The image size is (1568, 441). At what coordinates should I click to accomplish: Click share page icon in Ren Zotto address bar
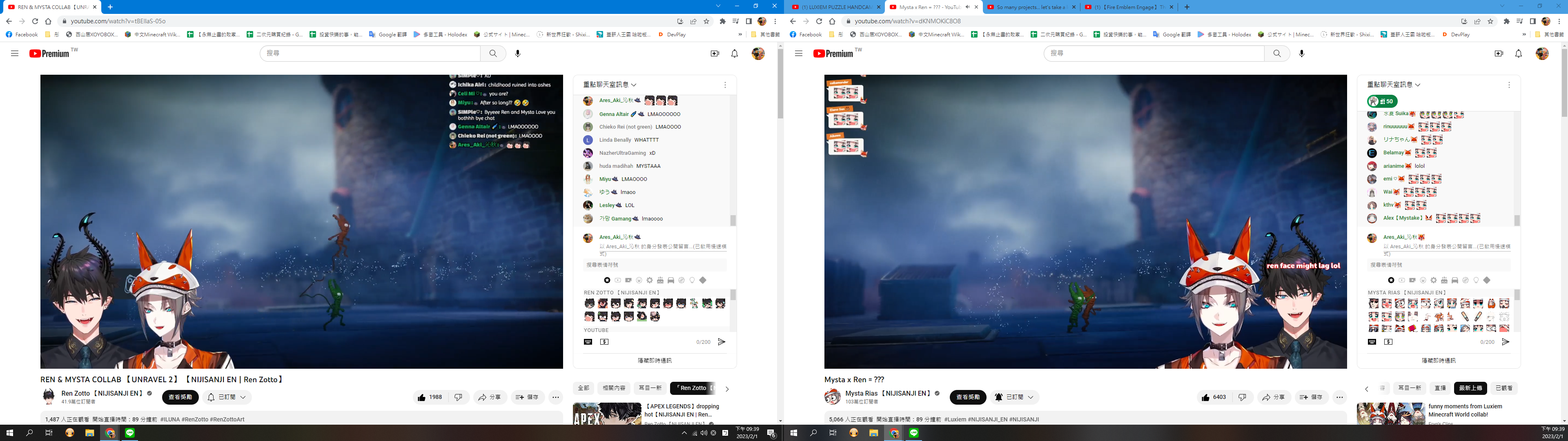[x=693, y=21]
